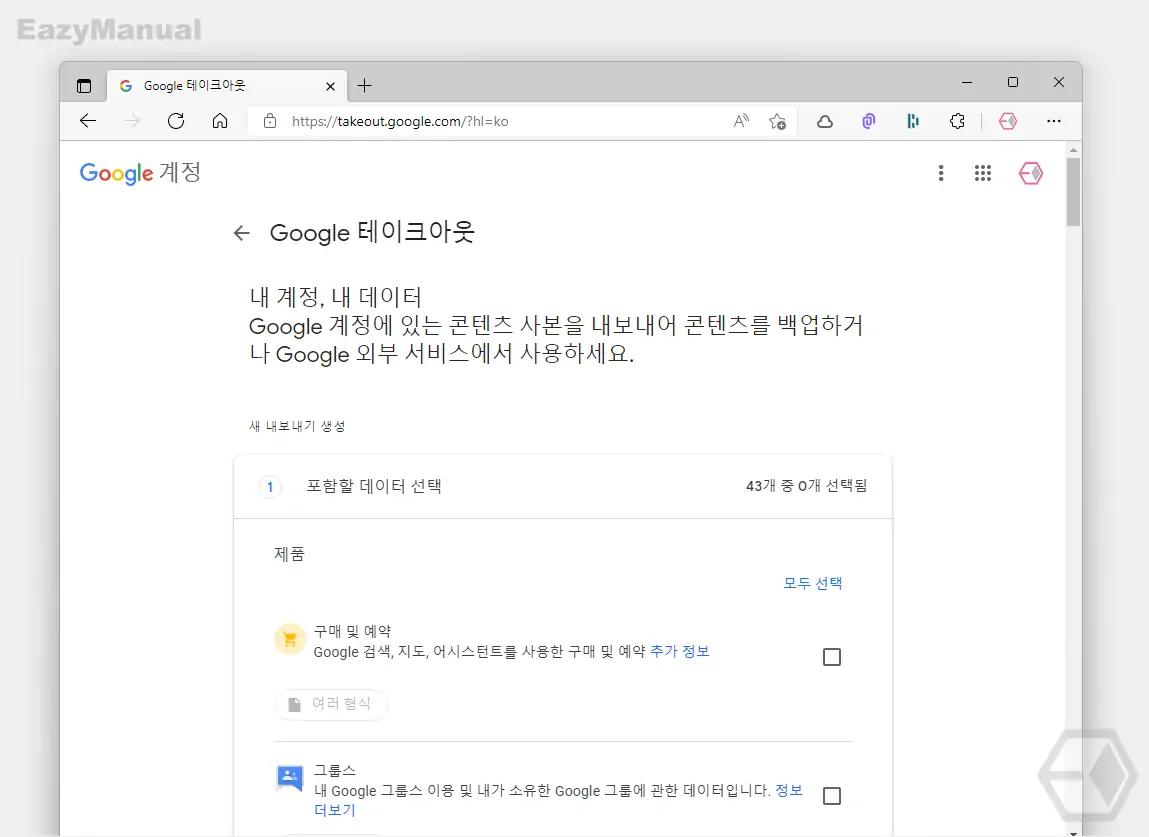
Task: Click the 새 내보내기 생성 label
Action: point(297,426)
